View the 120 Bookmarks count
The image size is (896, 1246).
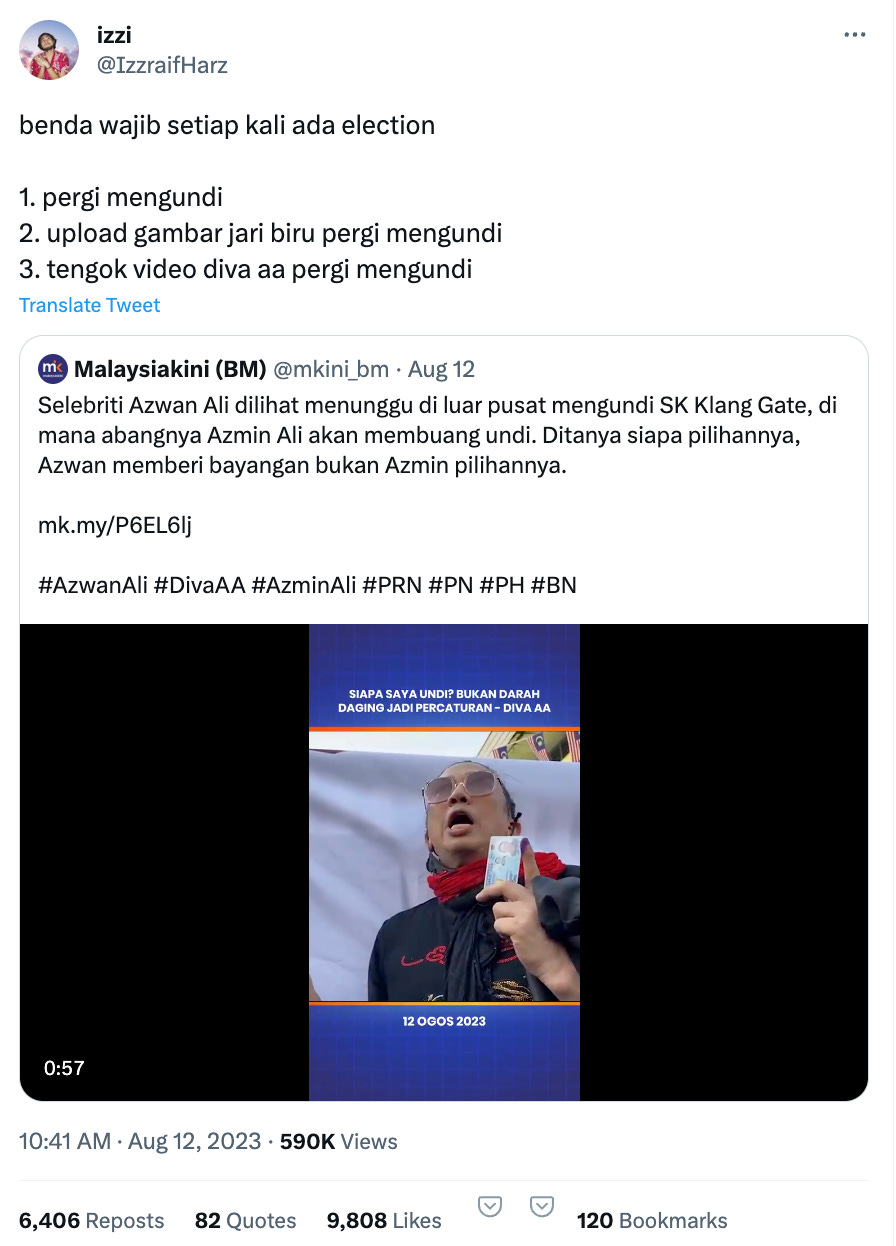tap(652, 1220)
